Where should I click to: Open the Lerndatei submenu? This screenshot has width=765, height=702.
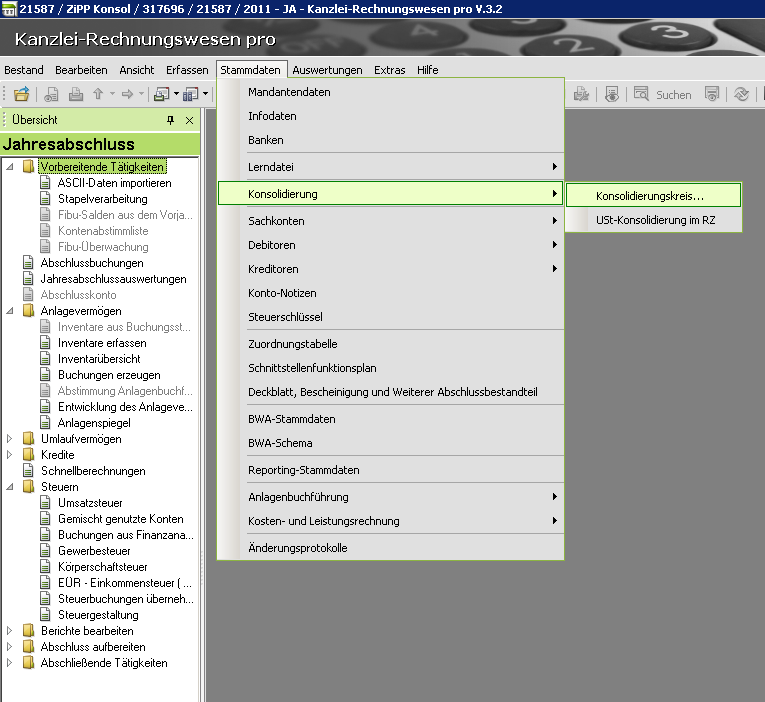pyautogui.click(x=391, y=167)
